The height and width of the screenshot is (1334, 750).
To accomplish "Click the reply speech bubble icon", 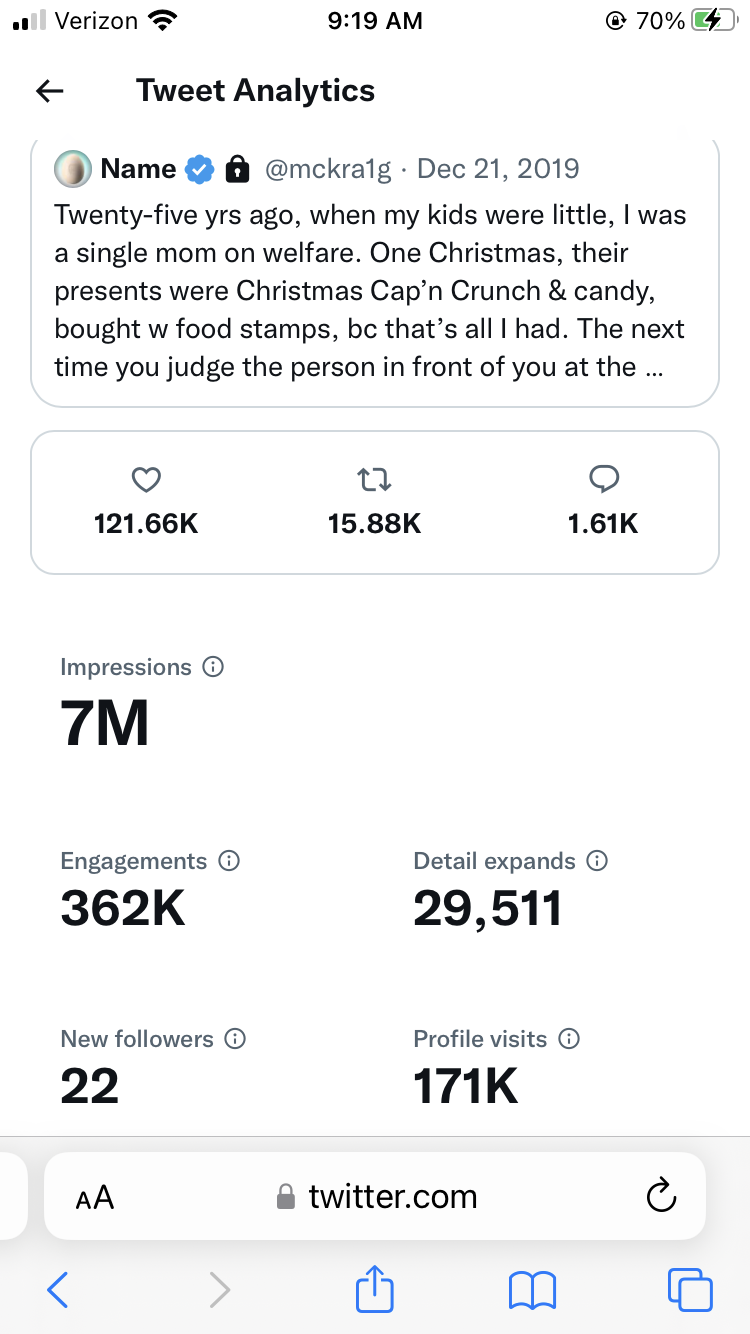I will [x=603, y=480].
